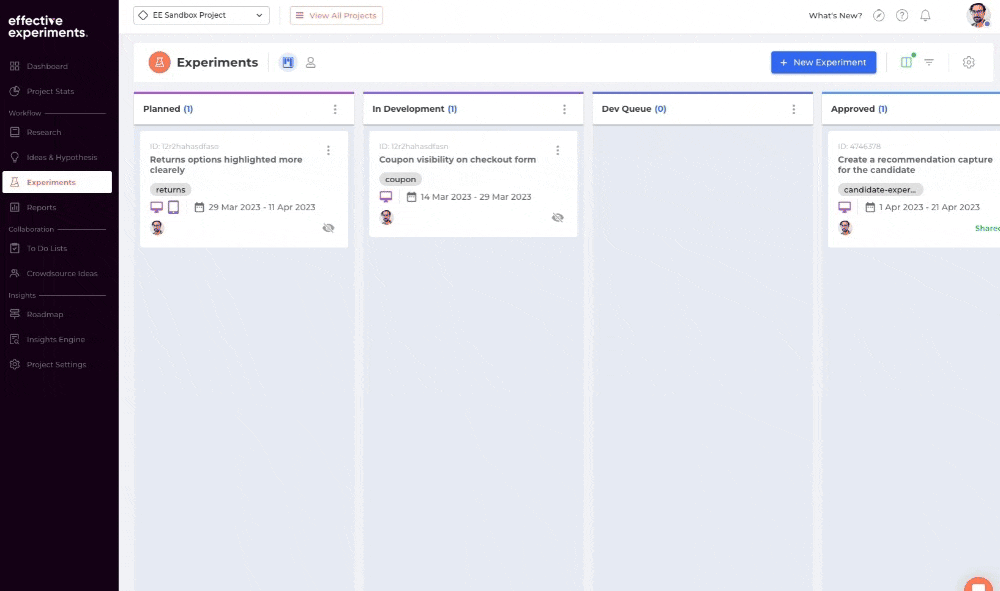
Task: Click the Approved column header
Action: pos(911,108)
